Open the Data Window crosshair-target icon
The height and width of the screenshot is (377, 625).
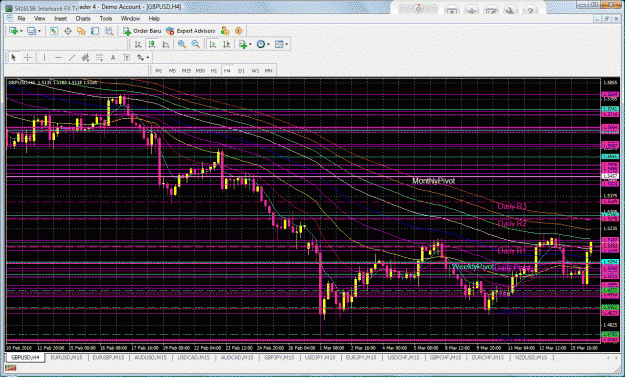coord(68,31)
